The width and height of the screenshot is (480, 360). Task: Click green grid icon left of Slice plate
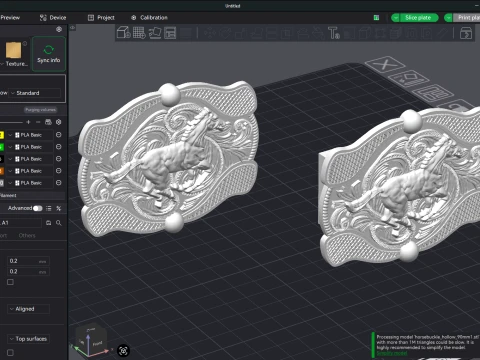[x=376, y=18]
